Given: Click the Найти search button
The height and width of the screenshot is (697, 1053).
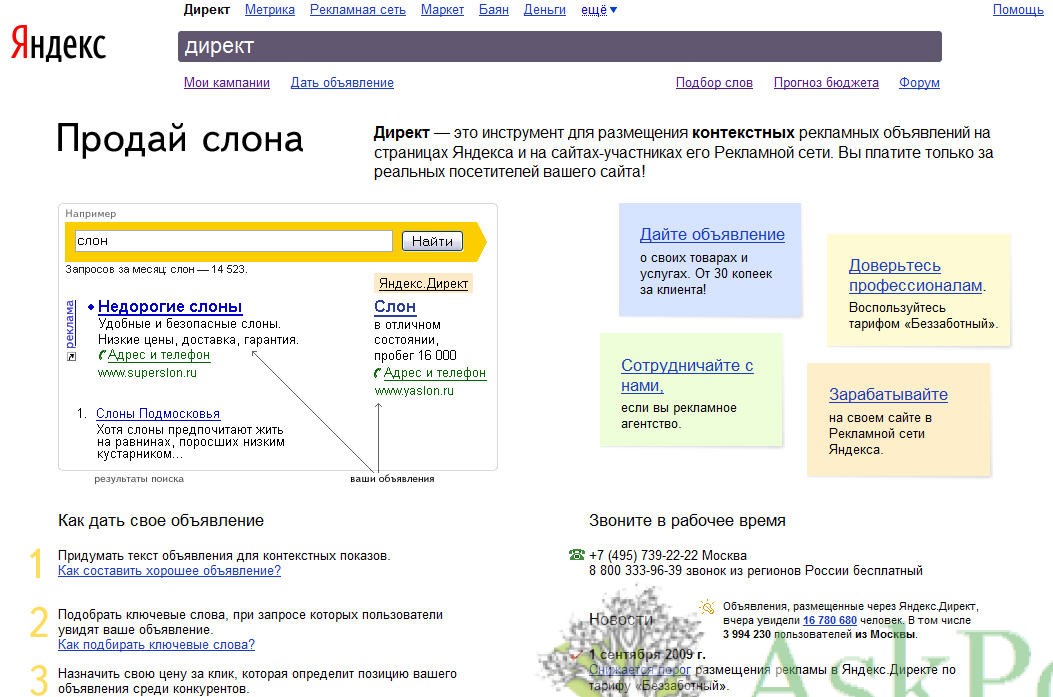Looking at the screenshot, I should point(432,241).
